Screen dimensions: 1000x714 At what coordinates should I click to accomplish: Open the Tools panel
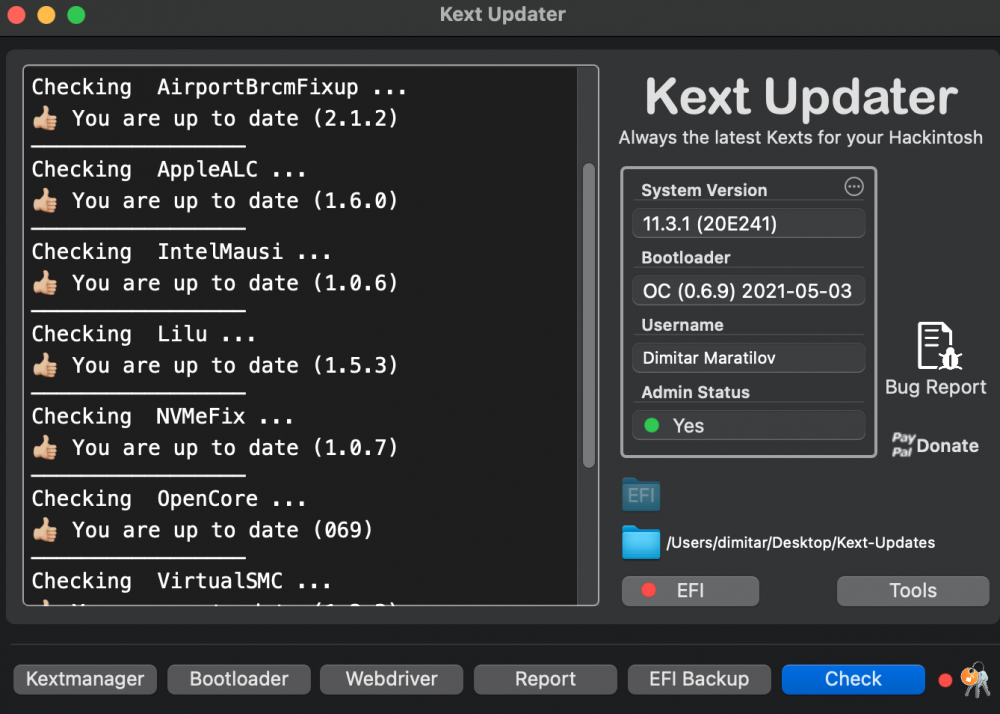[913, 591]
